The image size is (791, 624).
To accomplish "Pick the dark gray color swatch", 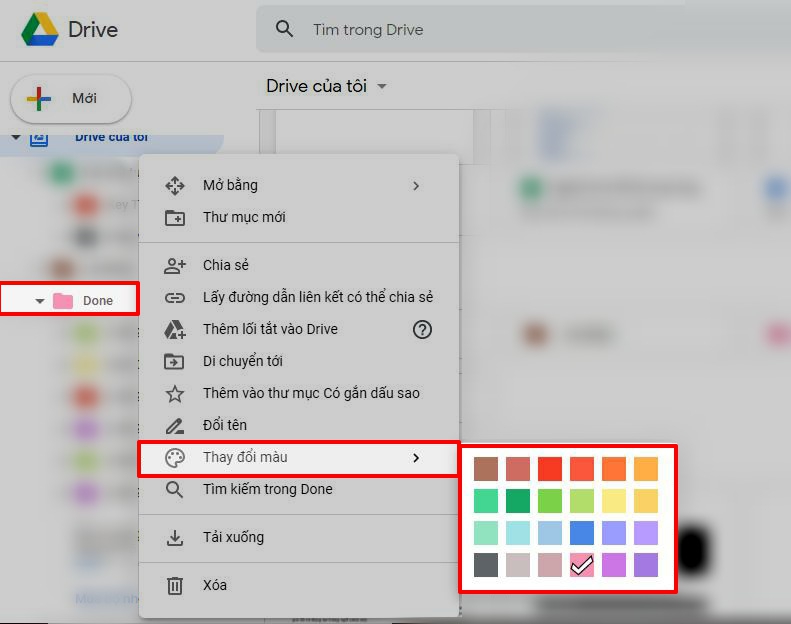I will click(x=486, y=565).
